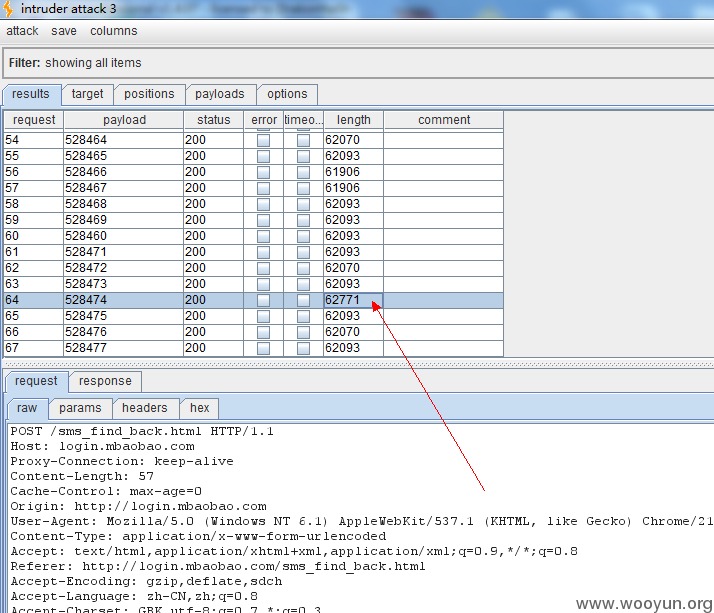
Task: Click the POST /sms_find_back.html request line
Action: pyautogui.click(x=142, y=431)
